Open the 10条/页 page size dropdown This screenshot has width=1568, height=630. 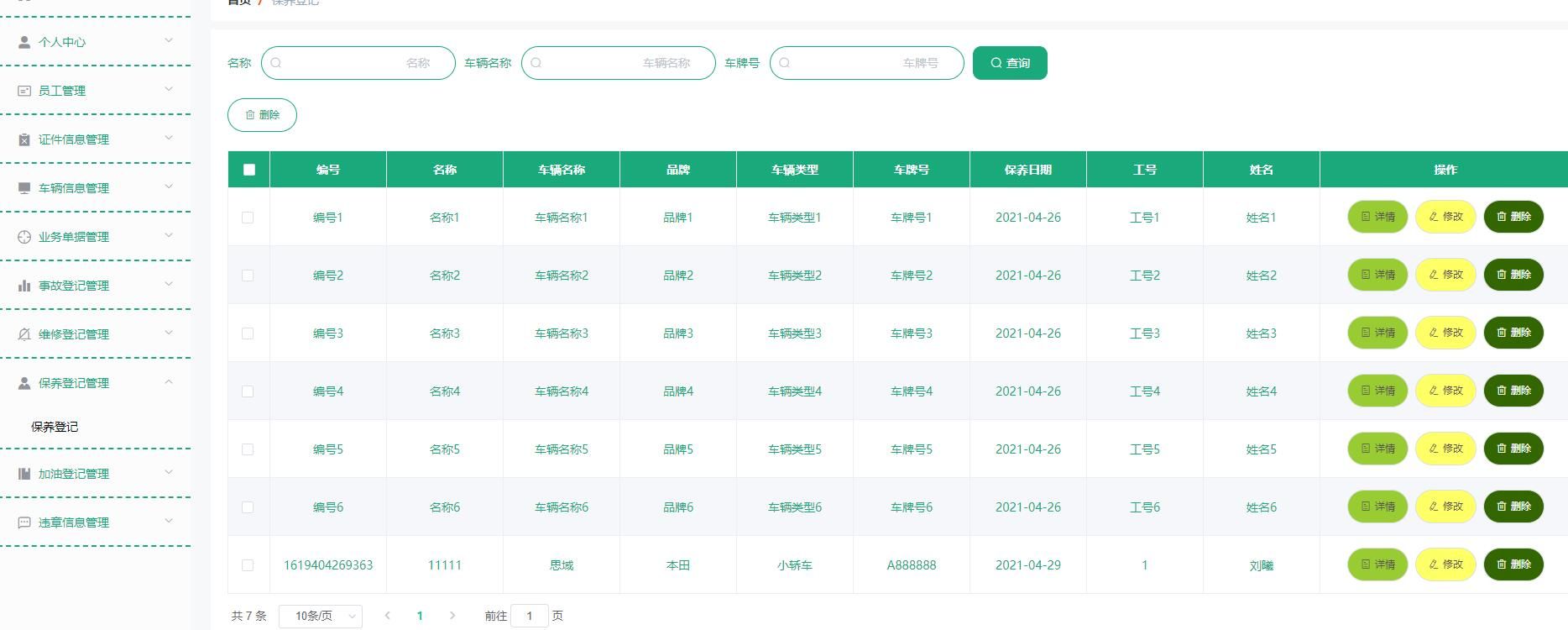pyautogui.click(x=321, y=617)
